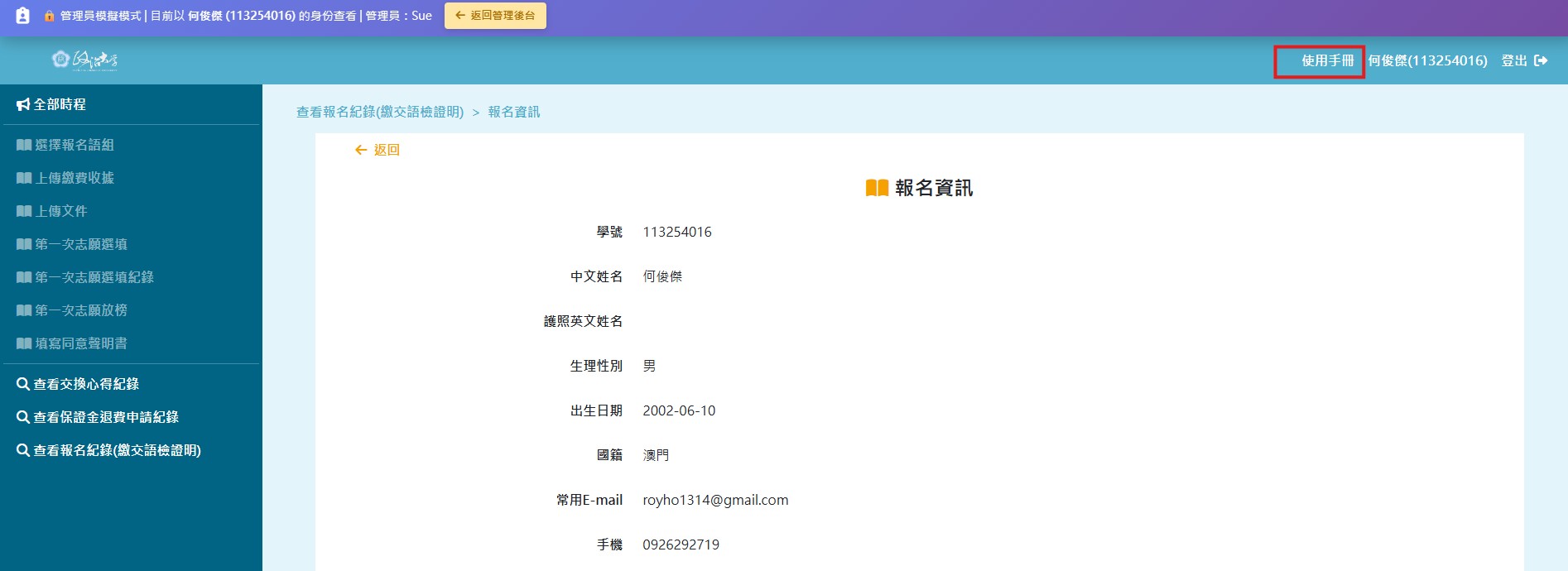Click the search icon beside 查看報名紀錄(繳交語檢證明)
This screenshot has height=571, width=1568.
23,450
